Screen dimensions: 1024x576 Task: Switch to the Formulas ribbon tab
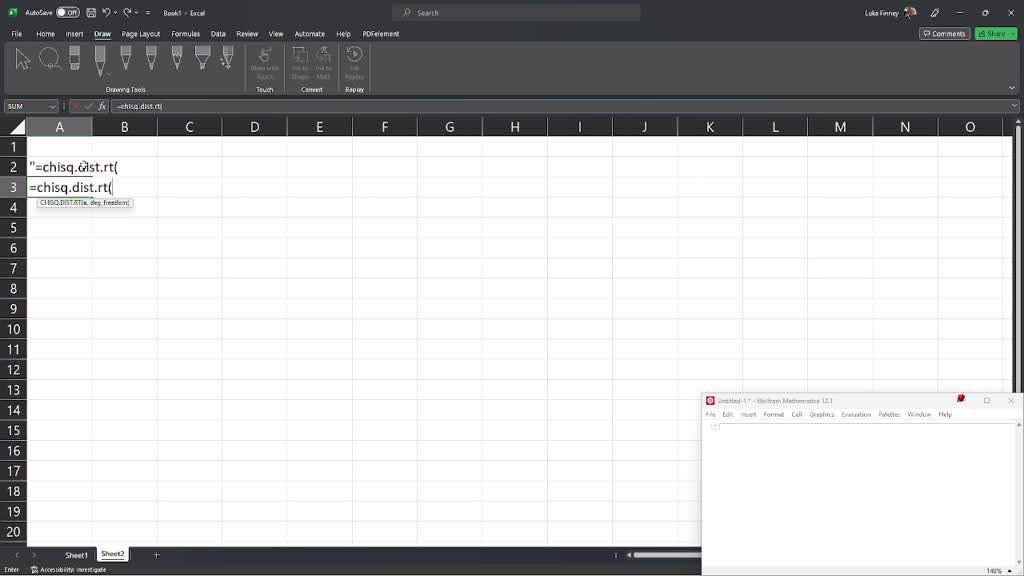(x=185, y=33)
